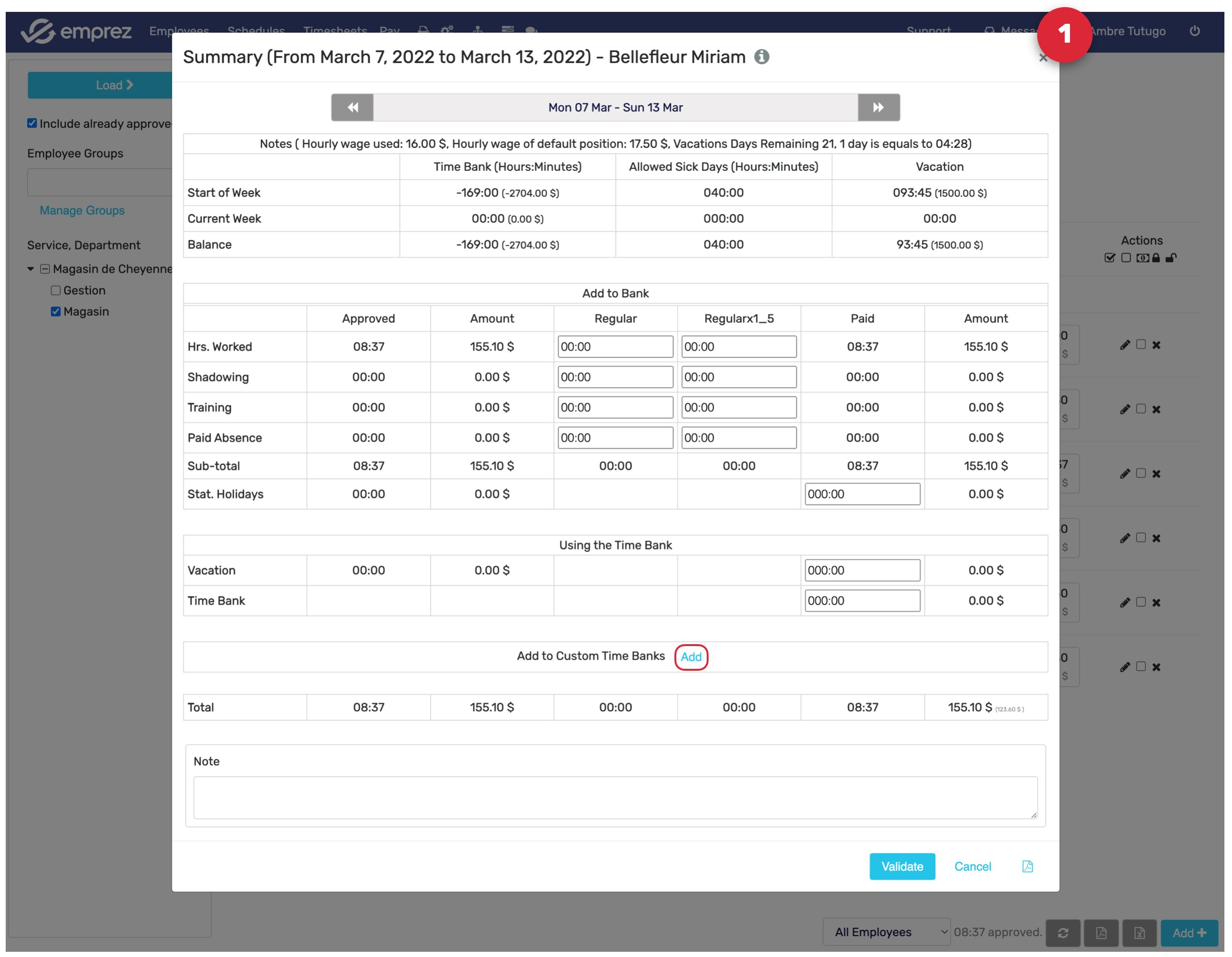Click the unlock icon under Actions
1232x957 pixels.
(1171, 258)
